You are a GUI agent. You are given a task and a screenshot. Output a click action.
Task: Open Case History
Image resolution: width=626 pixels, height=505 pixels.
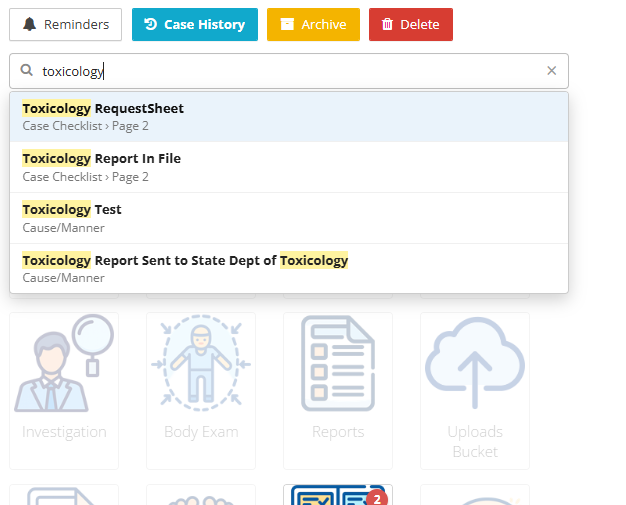195,24
